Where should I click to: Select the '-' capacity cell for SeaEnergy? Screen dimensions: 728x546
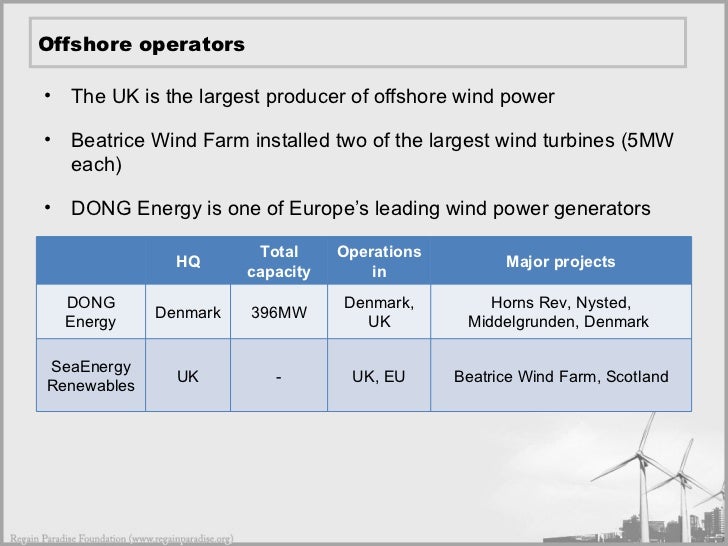coord(279,375)
